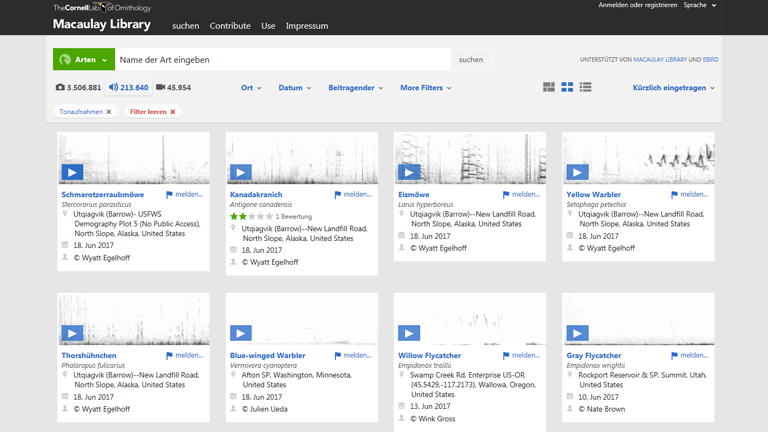The height and width of the screenshot is (432, 768).
Task: Play the Kanadakranich recording
Action: coord(240,172)
